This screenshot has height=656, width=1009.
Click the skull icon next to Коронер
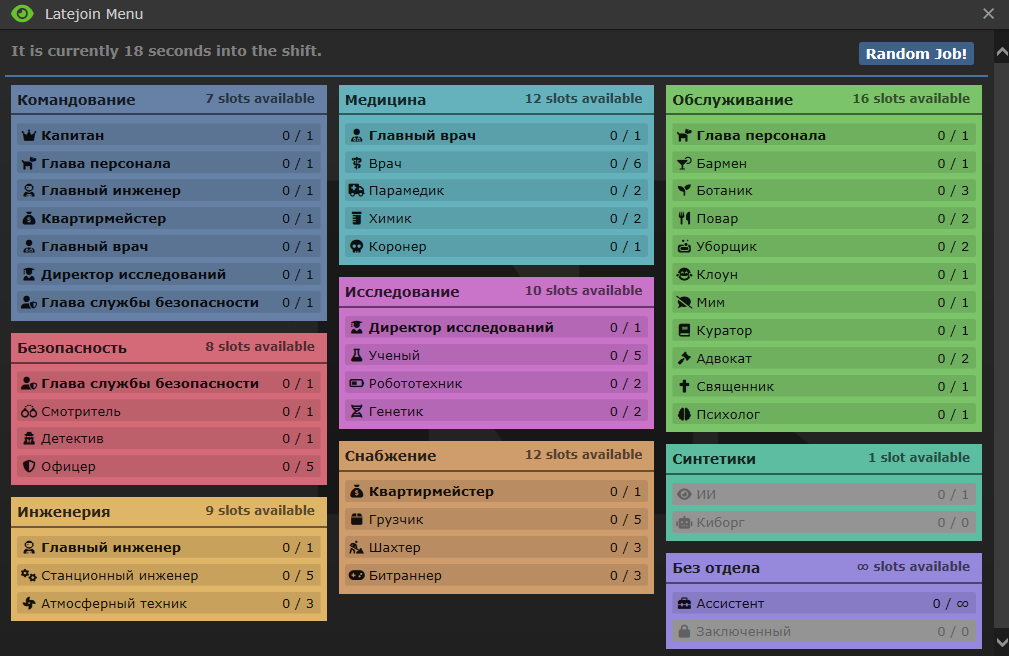point(356,247)
